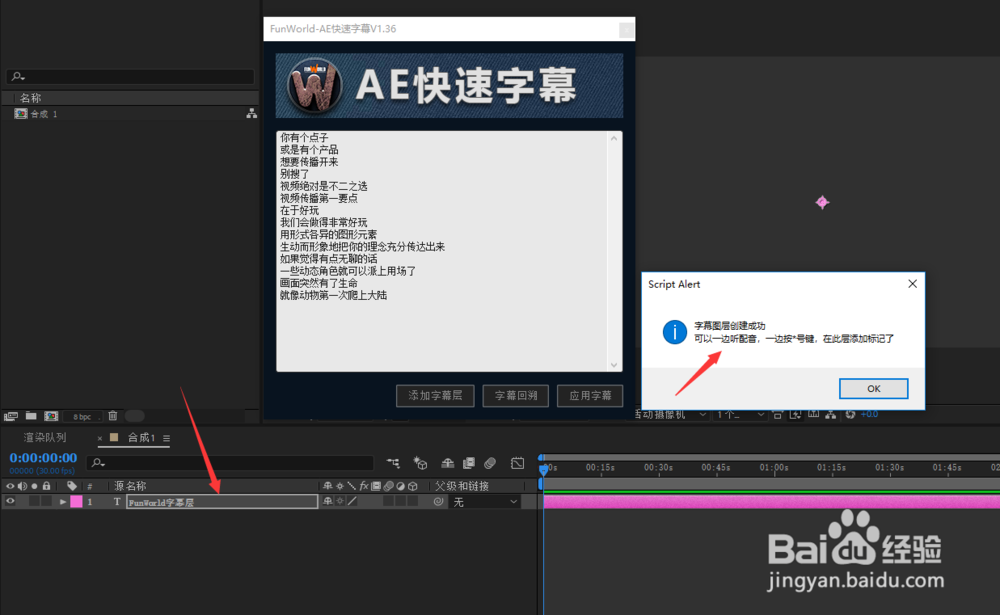Toggle the Draft 3D icon in timeline
The width and height of the screenshot is (1000, 615).
[x=420, y=463]
